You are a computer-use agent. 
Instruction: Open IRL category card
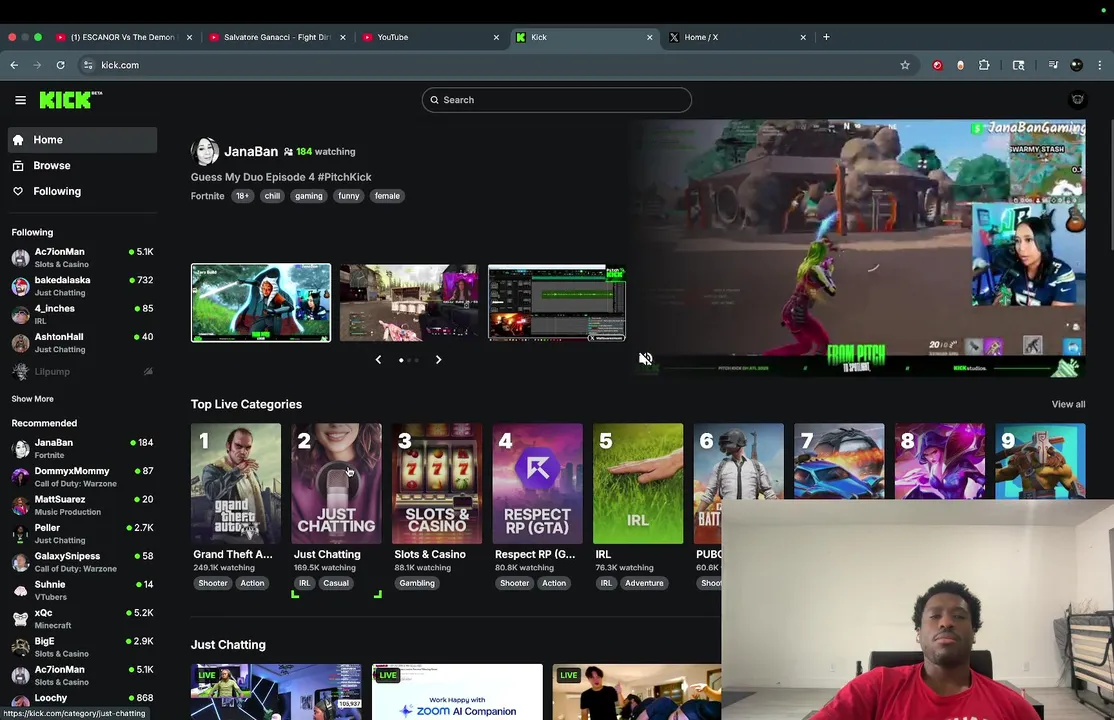tap(638, 484)
